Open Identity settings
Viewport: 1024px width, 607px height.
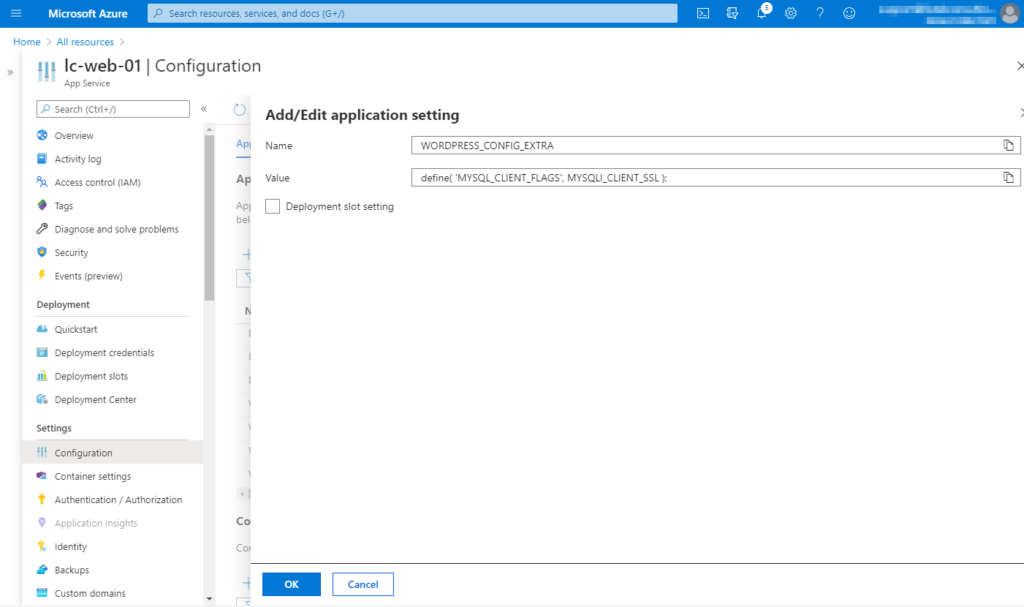point(71,547)
